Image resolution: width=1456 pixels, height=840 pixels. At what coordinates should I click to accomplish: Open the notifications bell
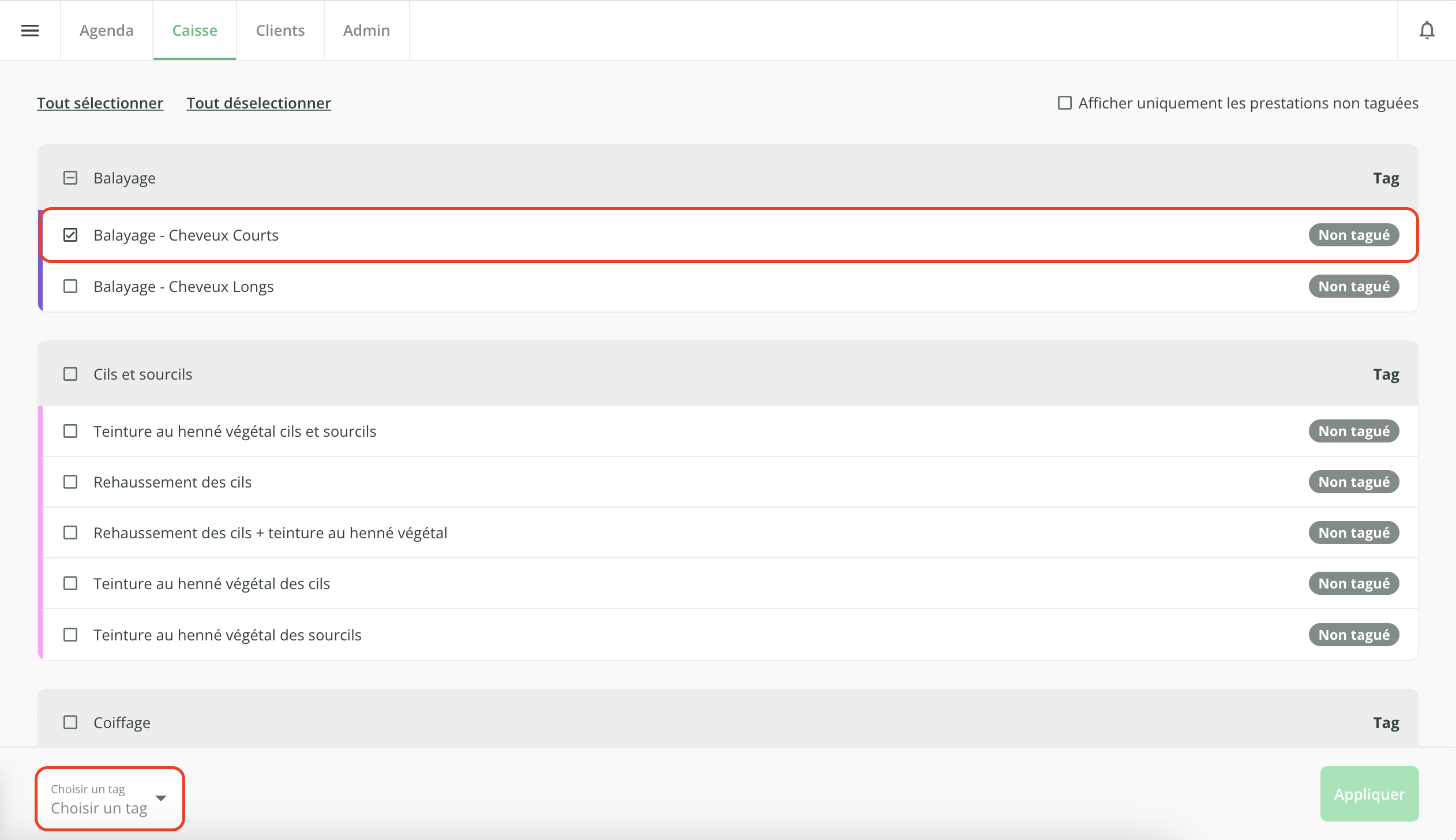click(x=1427, y=31)
